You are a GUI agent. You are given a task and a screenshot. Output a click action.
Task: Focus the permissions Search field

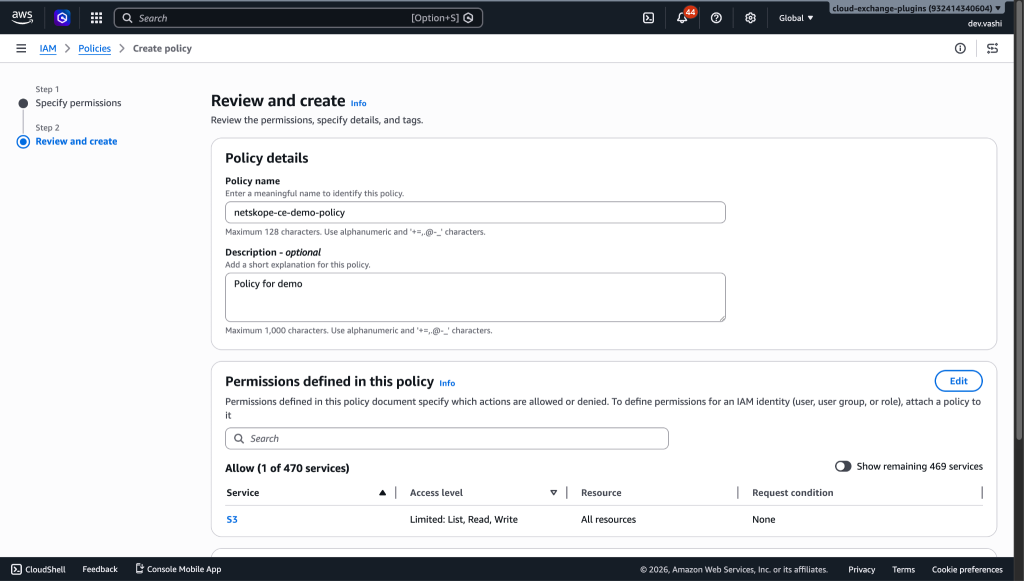coord(447,439)
